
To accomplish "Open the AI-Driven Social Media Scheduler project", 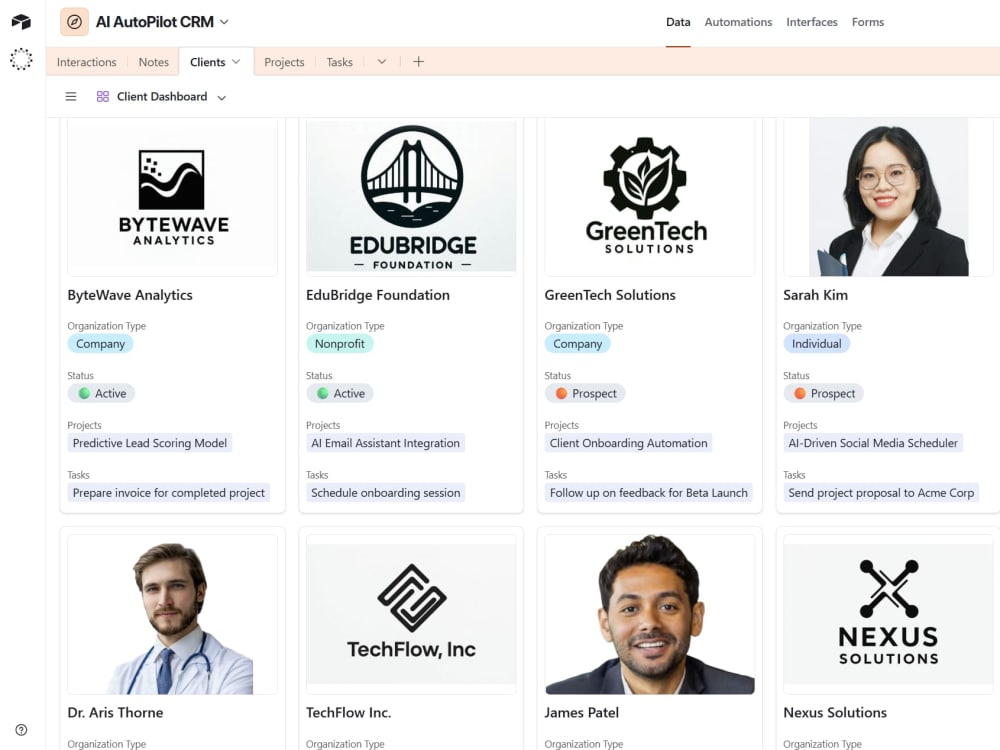I will pos(872,443).
